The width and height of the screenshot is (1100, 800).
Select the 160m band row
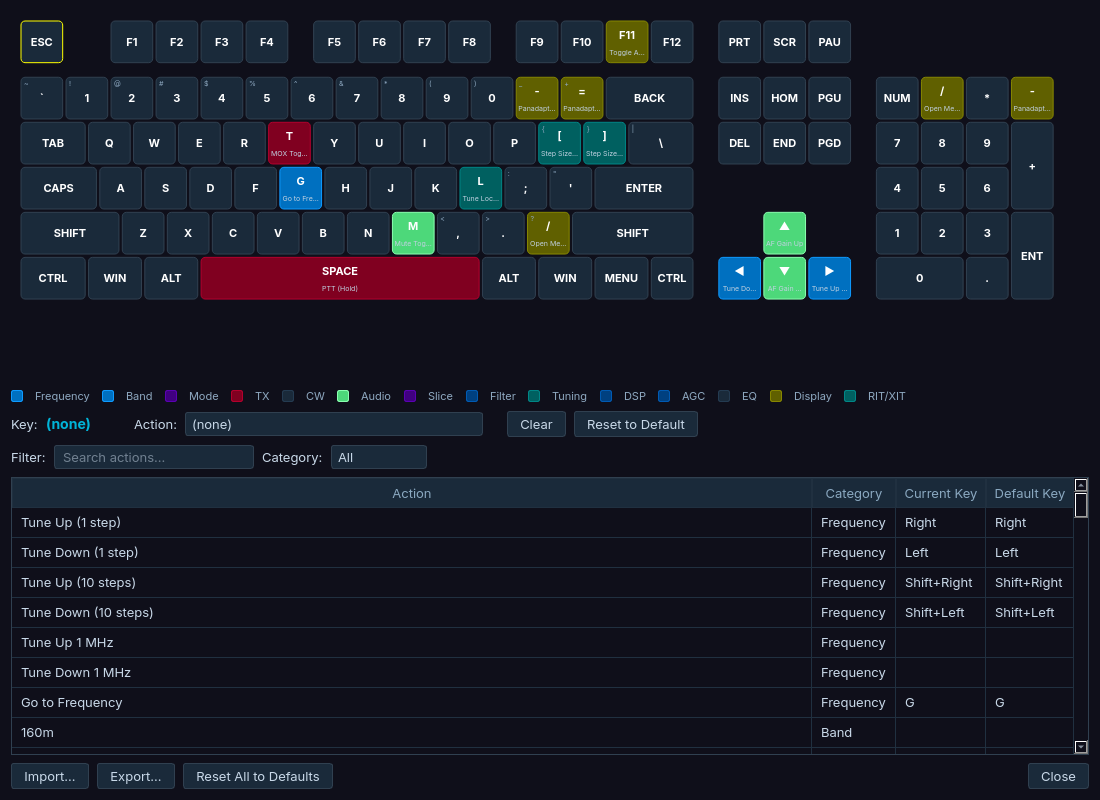(542, 733)
